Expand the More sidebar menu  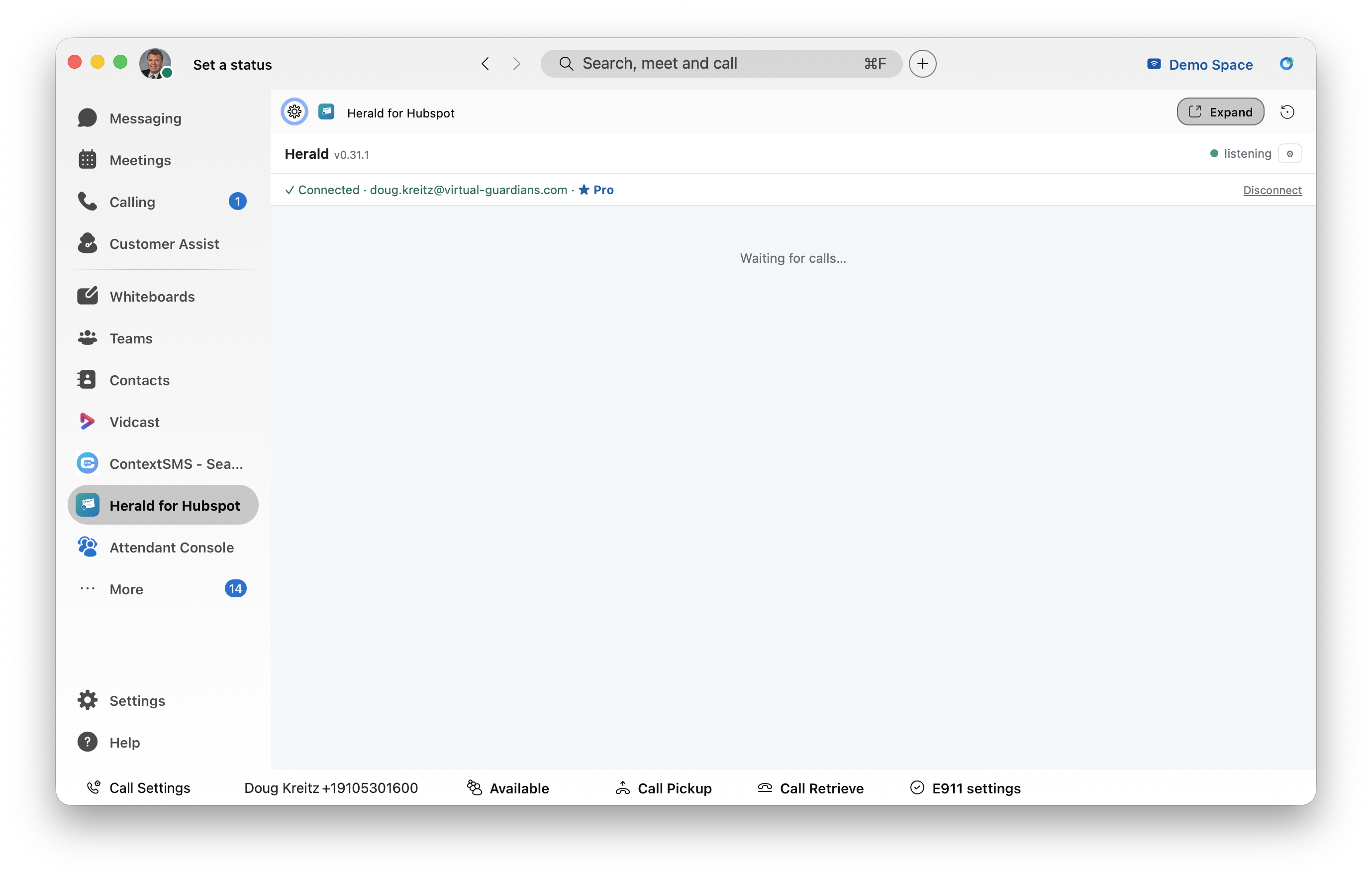click(x=163, y=589)
